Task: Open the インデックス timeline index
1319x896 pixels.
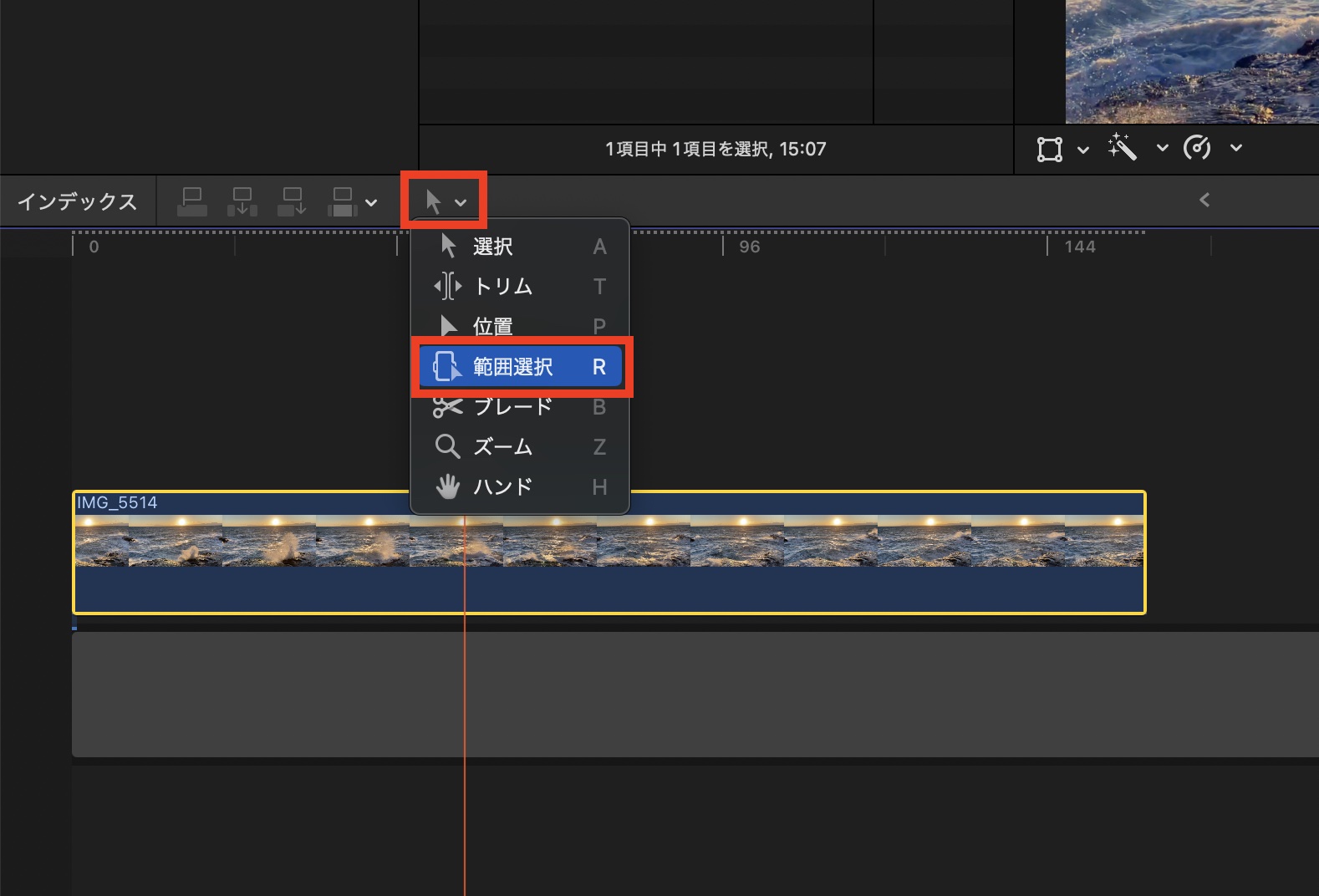Action: 77,201
